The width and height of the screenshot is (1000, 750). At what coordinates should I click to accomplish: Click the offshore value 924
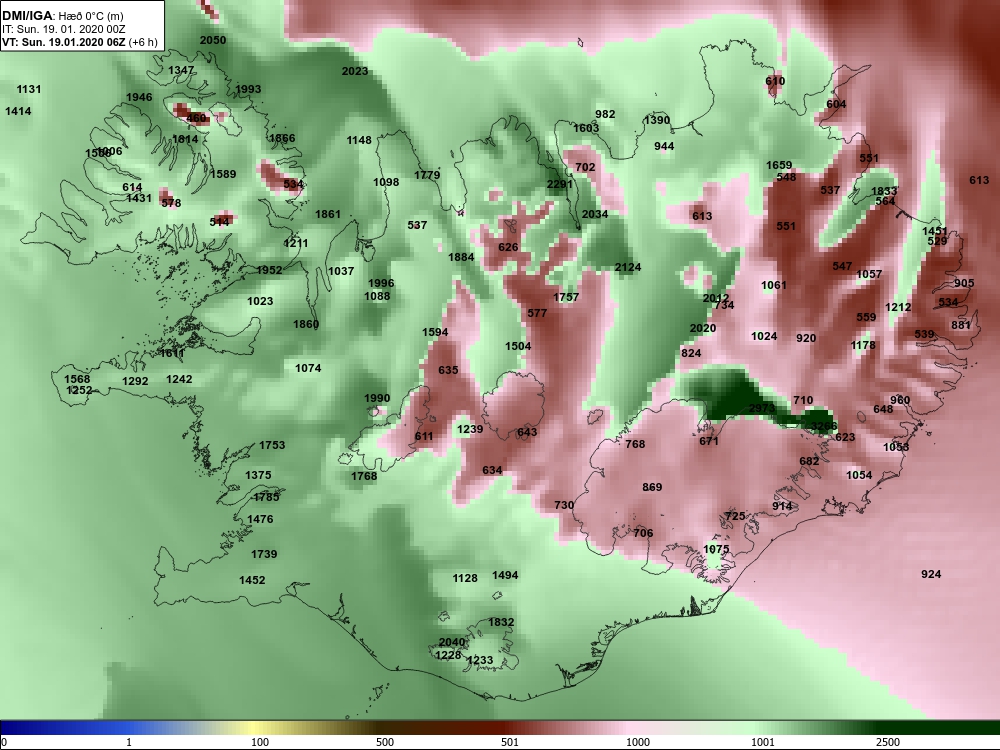(931, 575)
